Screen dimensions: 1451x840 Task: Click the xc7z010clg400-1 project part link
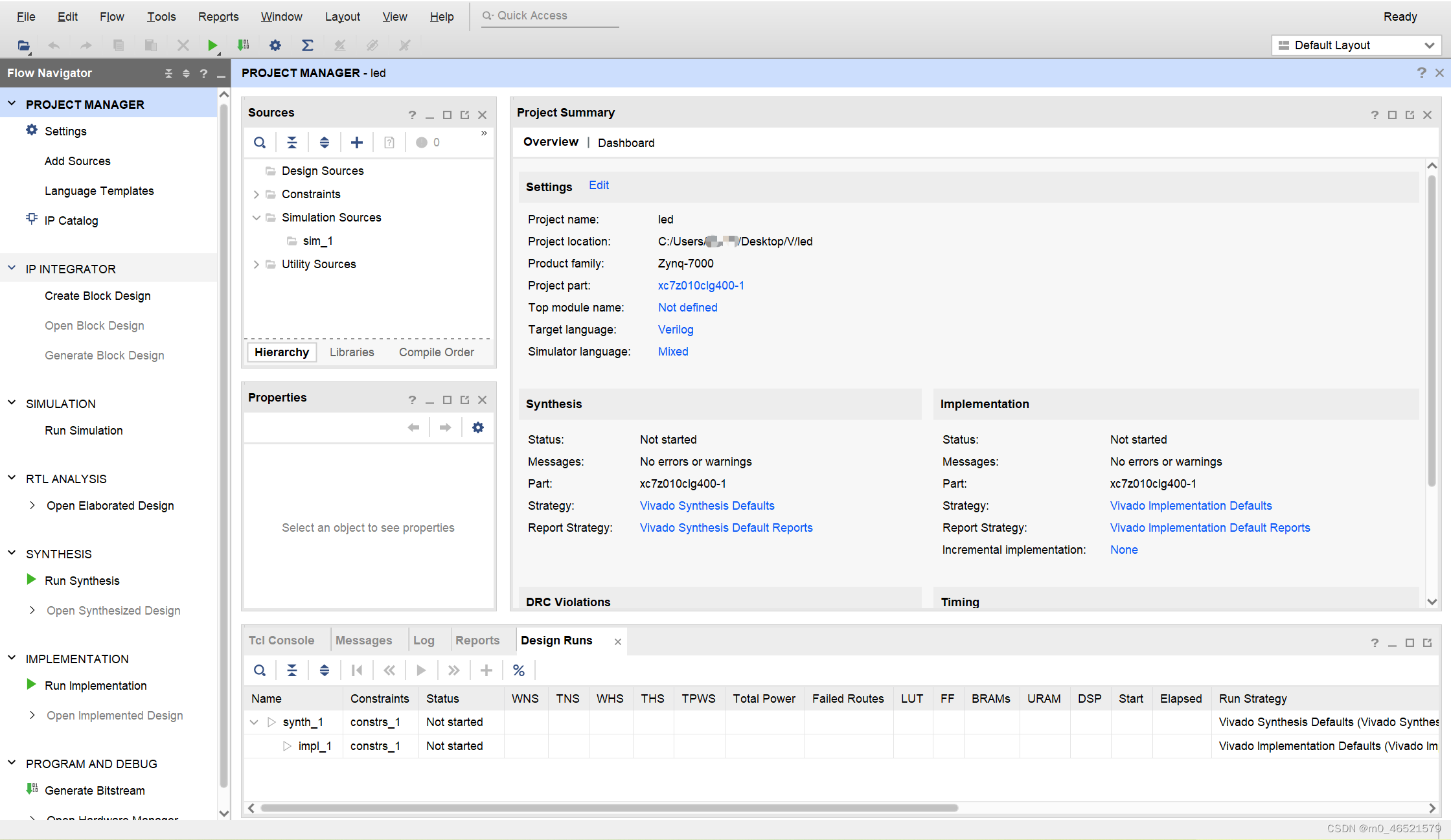[x=701, y=286]
